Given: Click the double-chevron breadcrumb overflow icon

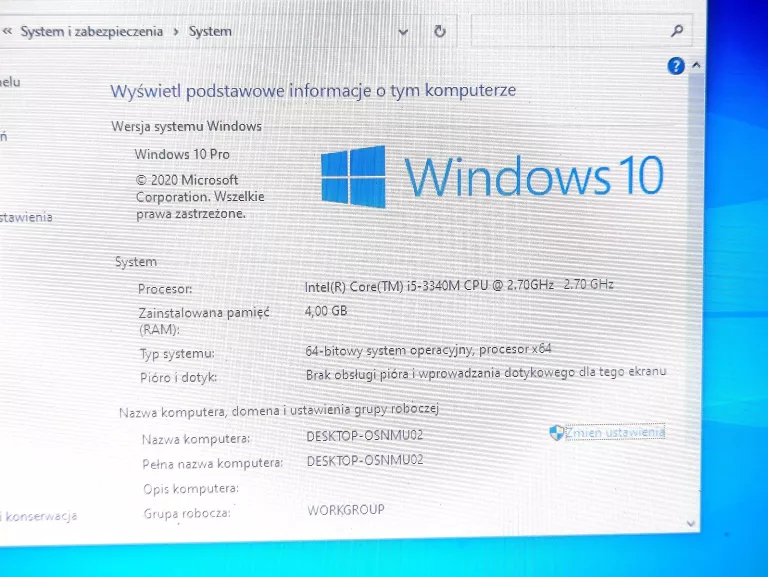Looking at the screenshot, I should pyautogui.click(x=7, y=31).
